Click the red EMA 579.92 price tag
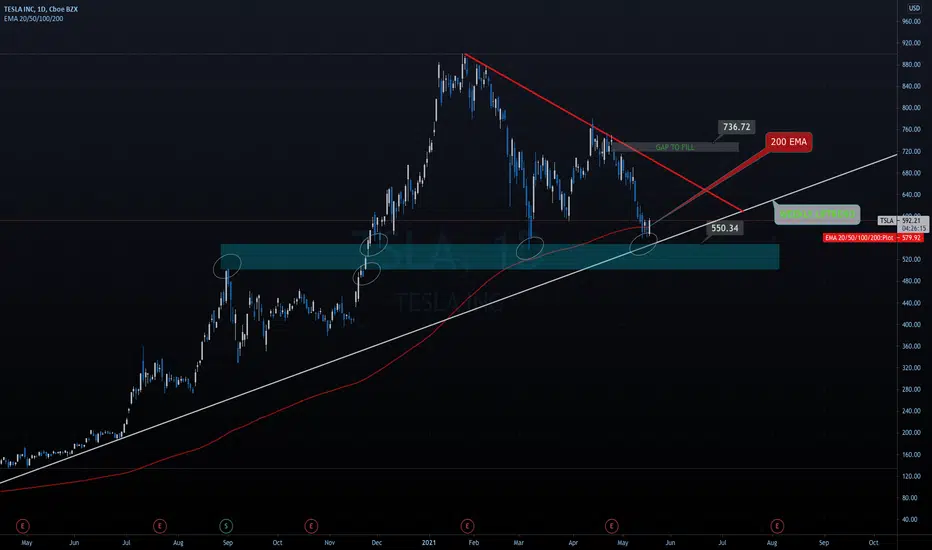932x550 pixels. point(873,238)
